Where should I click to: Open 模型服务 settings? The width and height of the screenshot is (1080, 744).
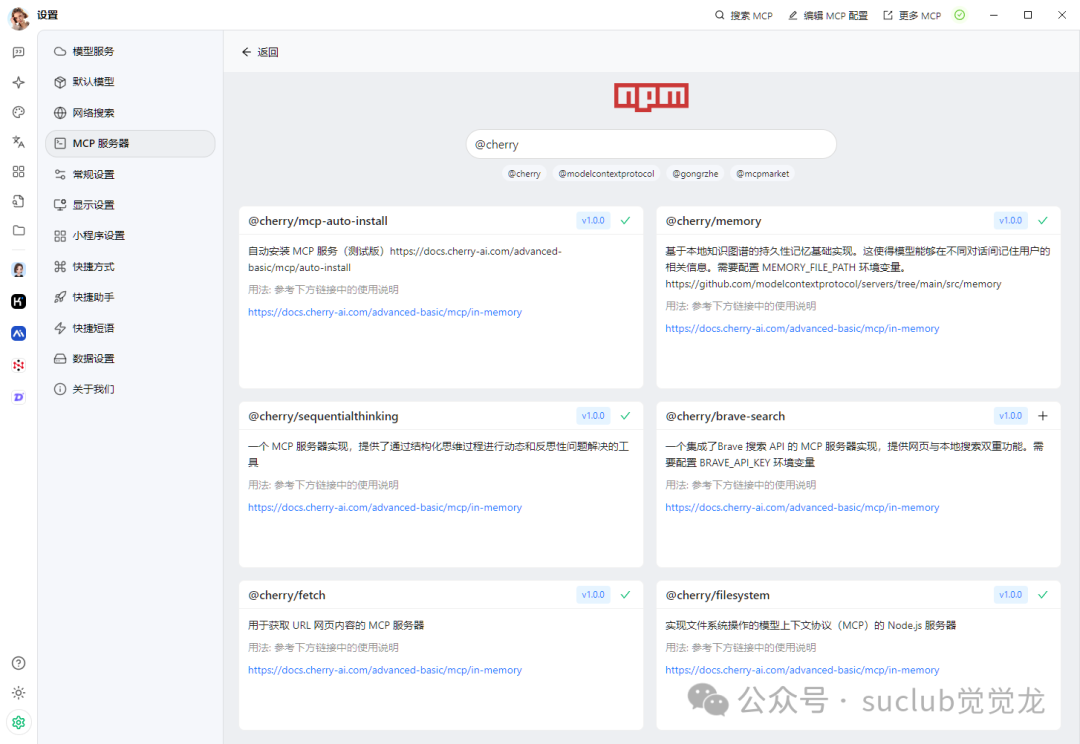(130, 52)
